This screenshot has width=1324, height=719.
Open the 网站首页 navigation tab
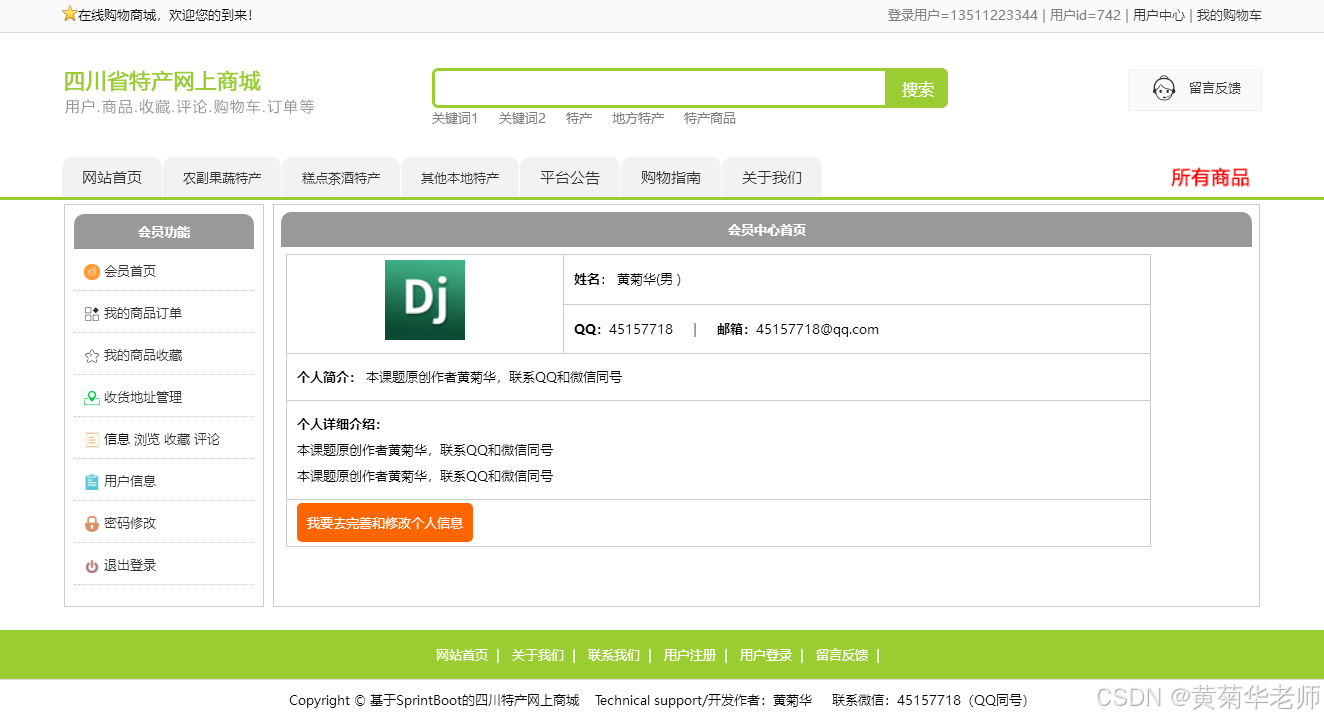click(x=112, y=178)
